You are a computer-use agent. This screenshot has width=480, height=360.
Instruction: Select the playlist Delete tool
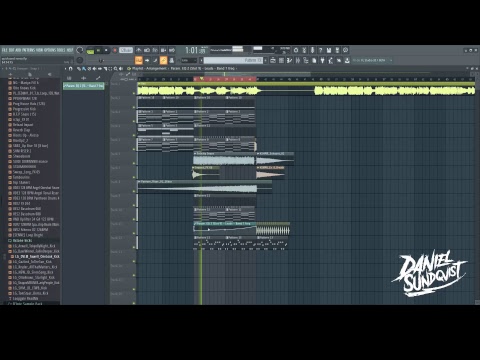89,68
